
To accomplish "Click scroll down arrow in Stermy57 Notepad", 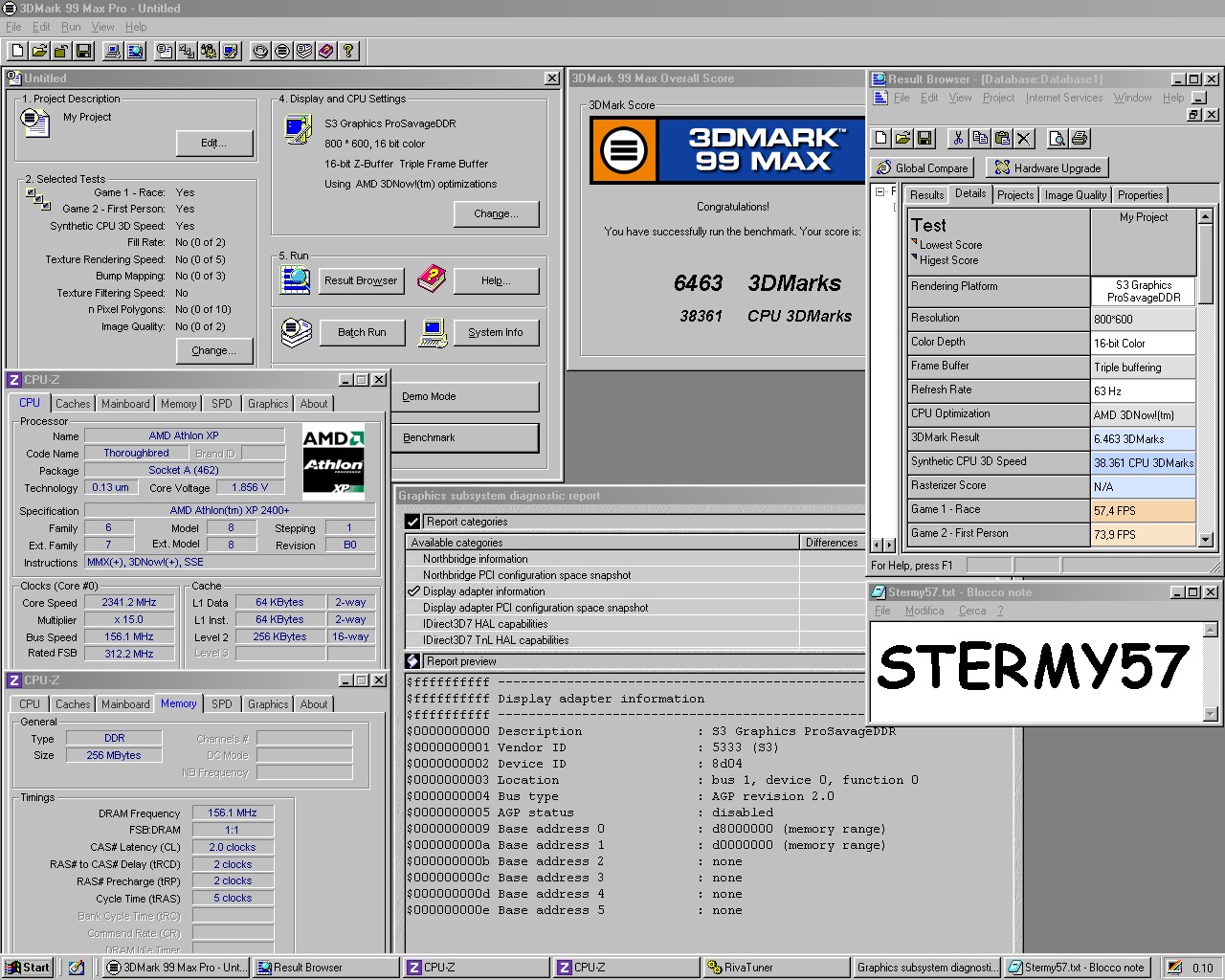I will [1211, 713].
